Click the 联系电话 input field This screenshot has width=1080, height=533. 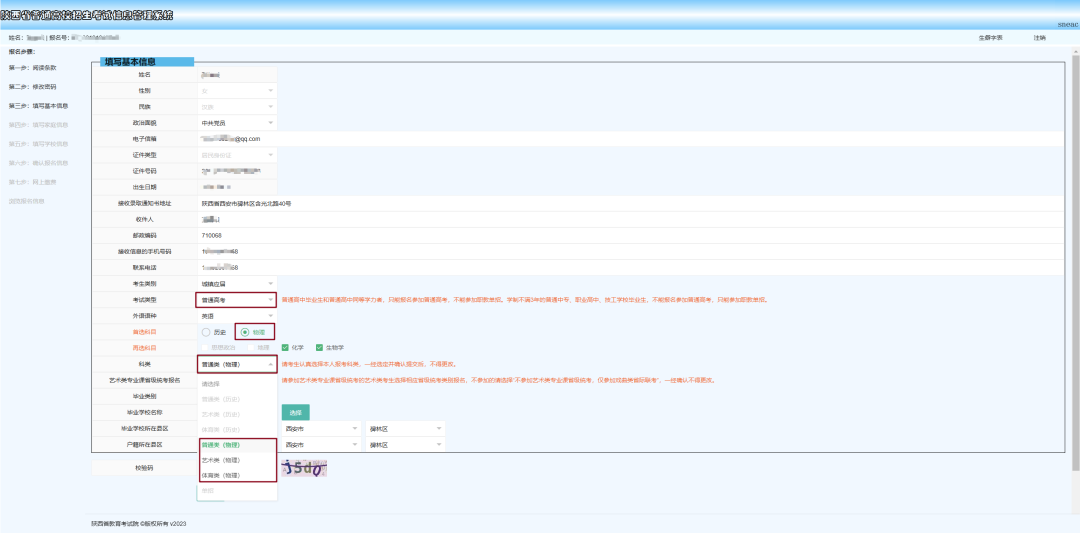(631, 267)
